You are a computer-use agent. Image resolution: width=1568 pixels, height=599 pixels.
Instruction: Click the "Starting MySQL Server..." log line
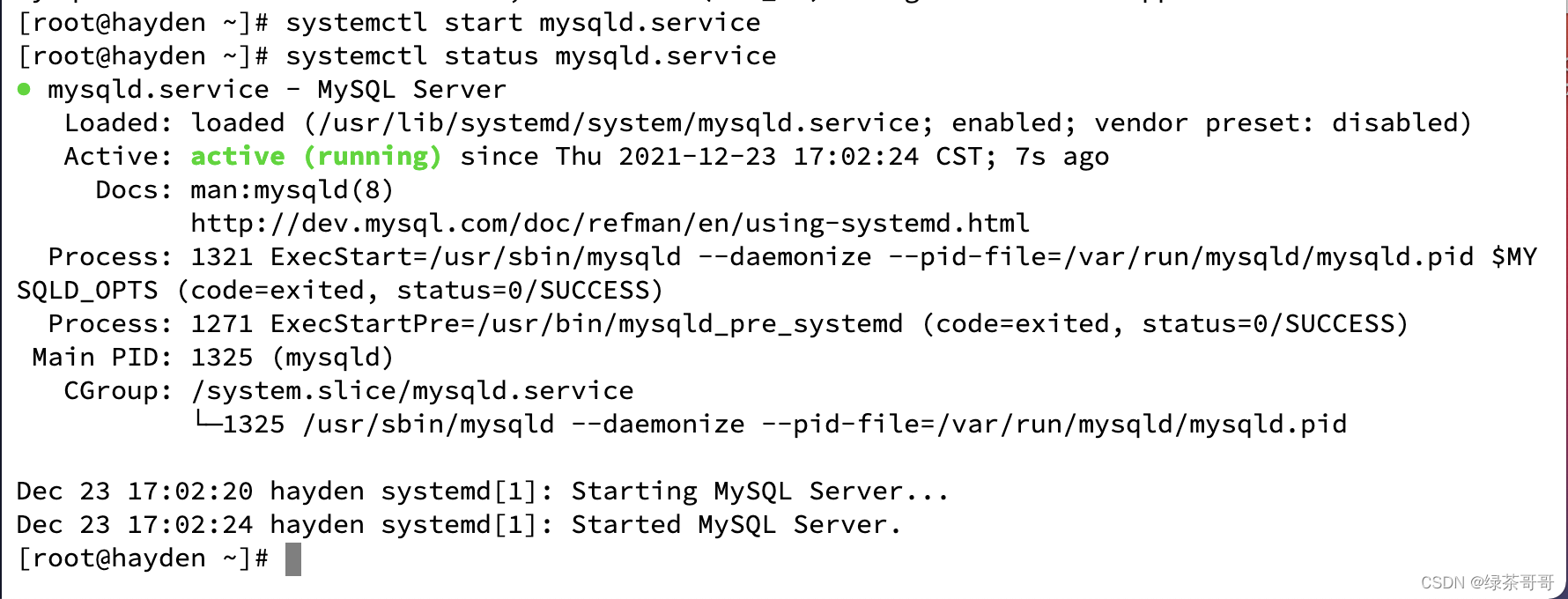point(759,492)
